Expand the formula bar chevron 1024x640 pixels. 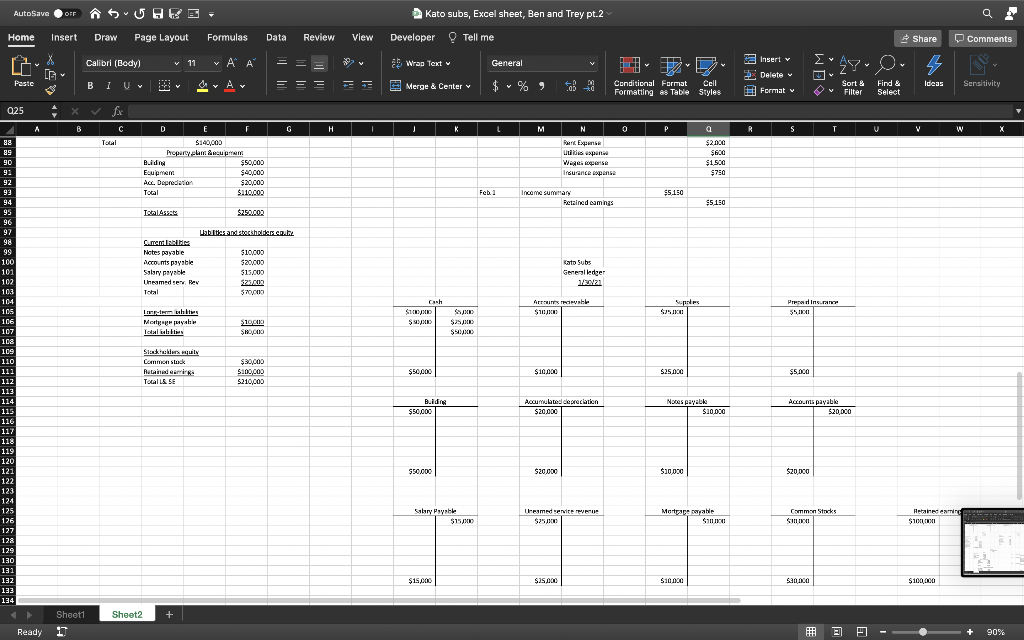tap(1018, 111)
